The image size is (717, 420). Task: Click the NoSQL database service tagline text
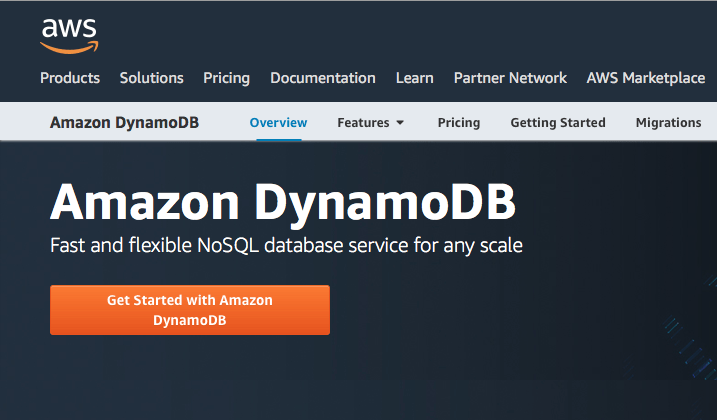(286, 246)
